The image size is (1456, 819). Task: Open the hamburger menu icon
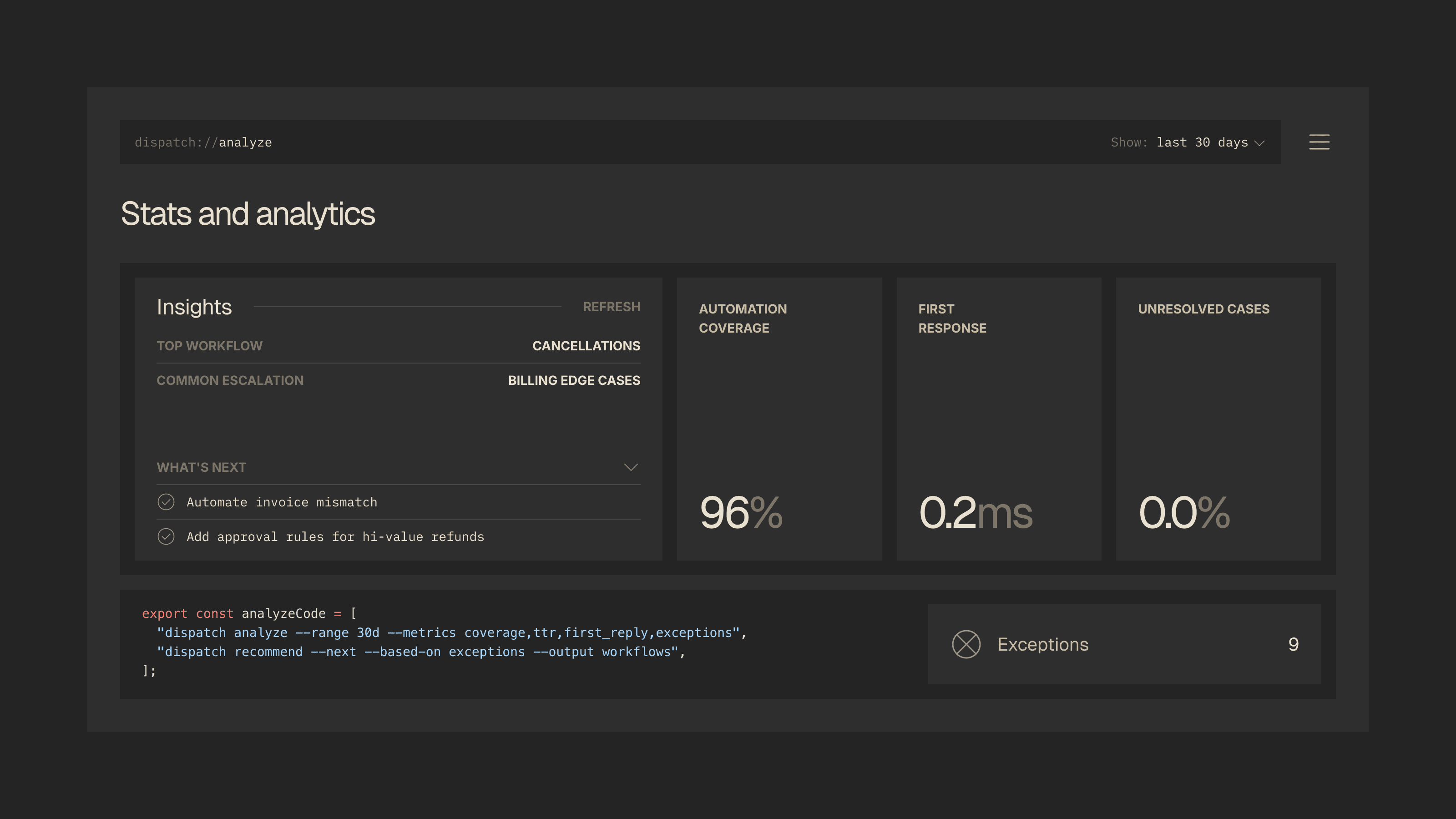point(1319,142)
